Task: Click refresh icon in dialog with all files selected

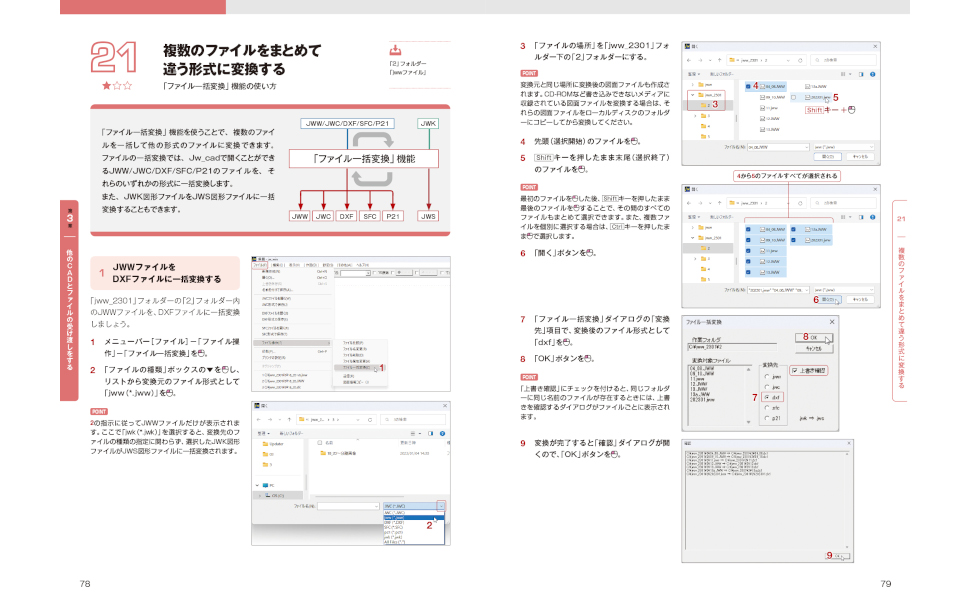Action: [x=800, y=203]
